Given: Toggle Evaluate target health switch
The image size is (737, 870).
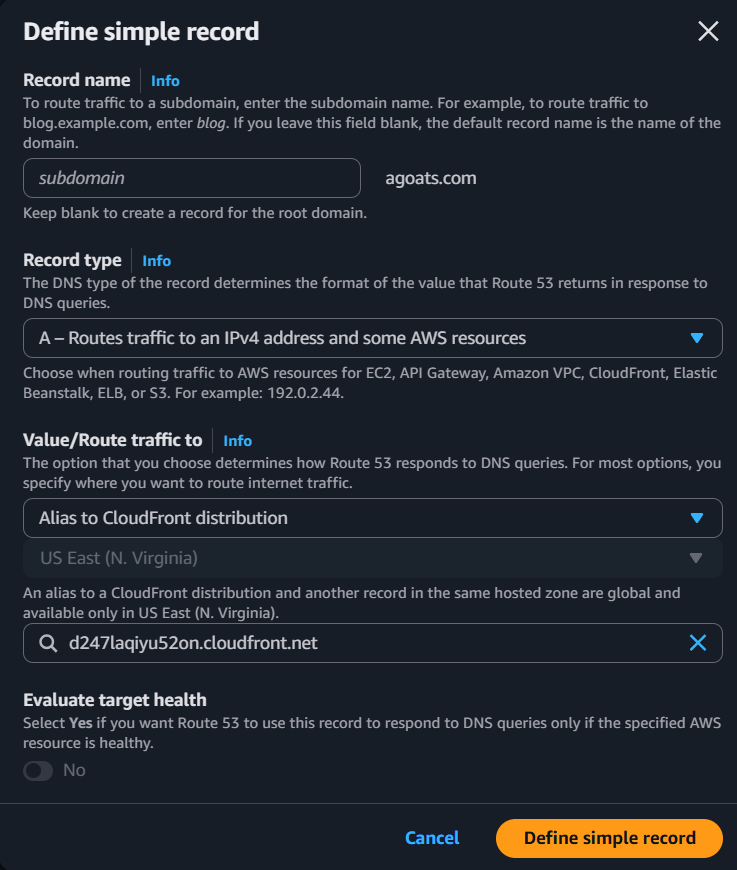Looking at the screenshot, I should coord(38,770).
